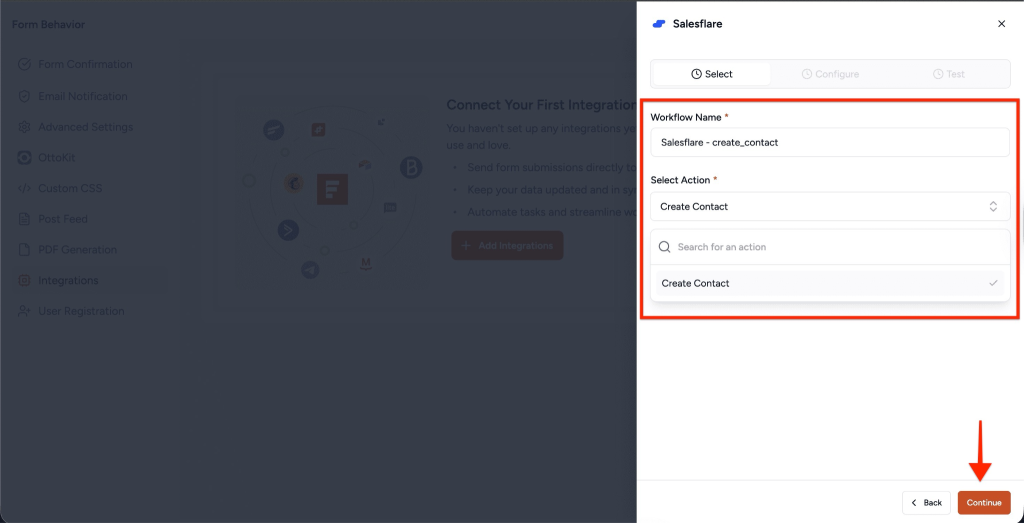This screenshot has height=523, width=1024.
Task: Click the magnifier search icon
Action: [664, 247]
